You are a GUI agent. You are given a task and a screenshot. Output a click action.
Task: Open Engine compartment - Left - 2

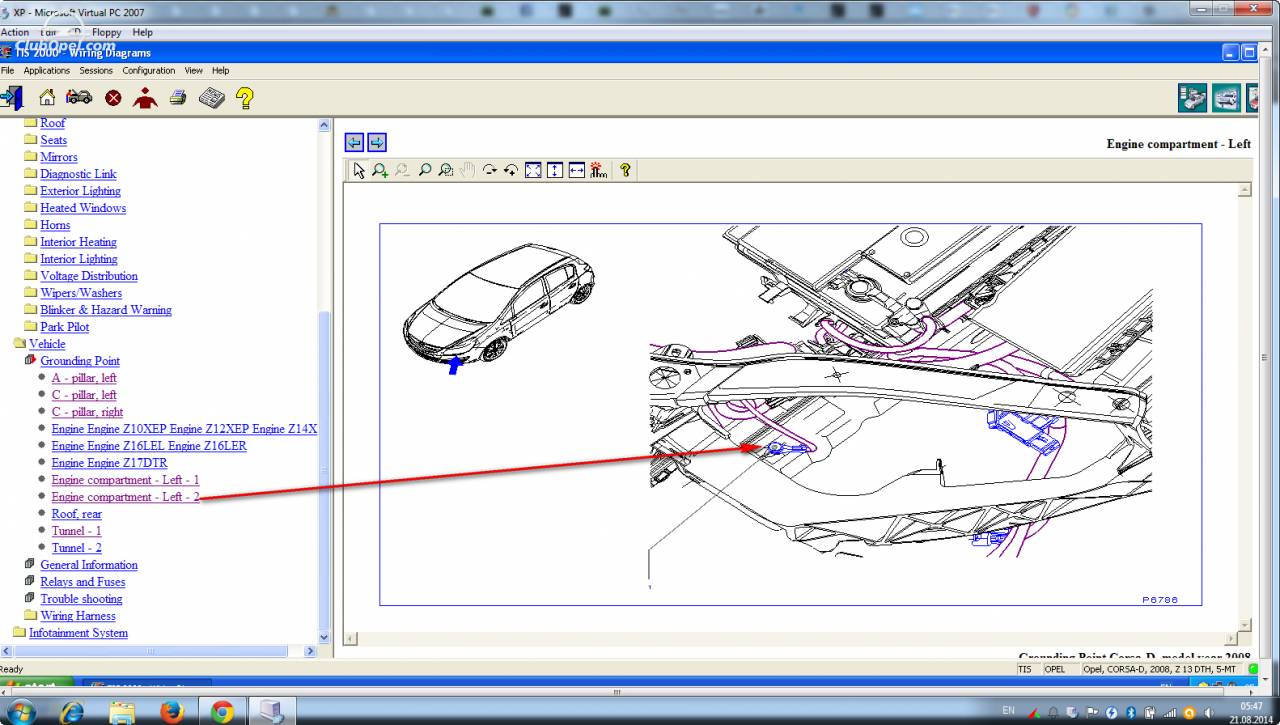click(125, 497)
